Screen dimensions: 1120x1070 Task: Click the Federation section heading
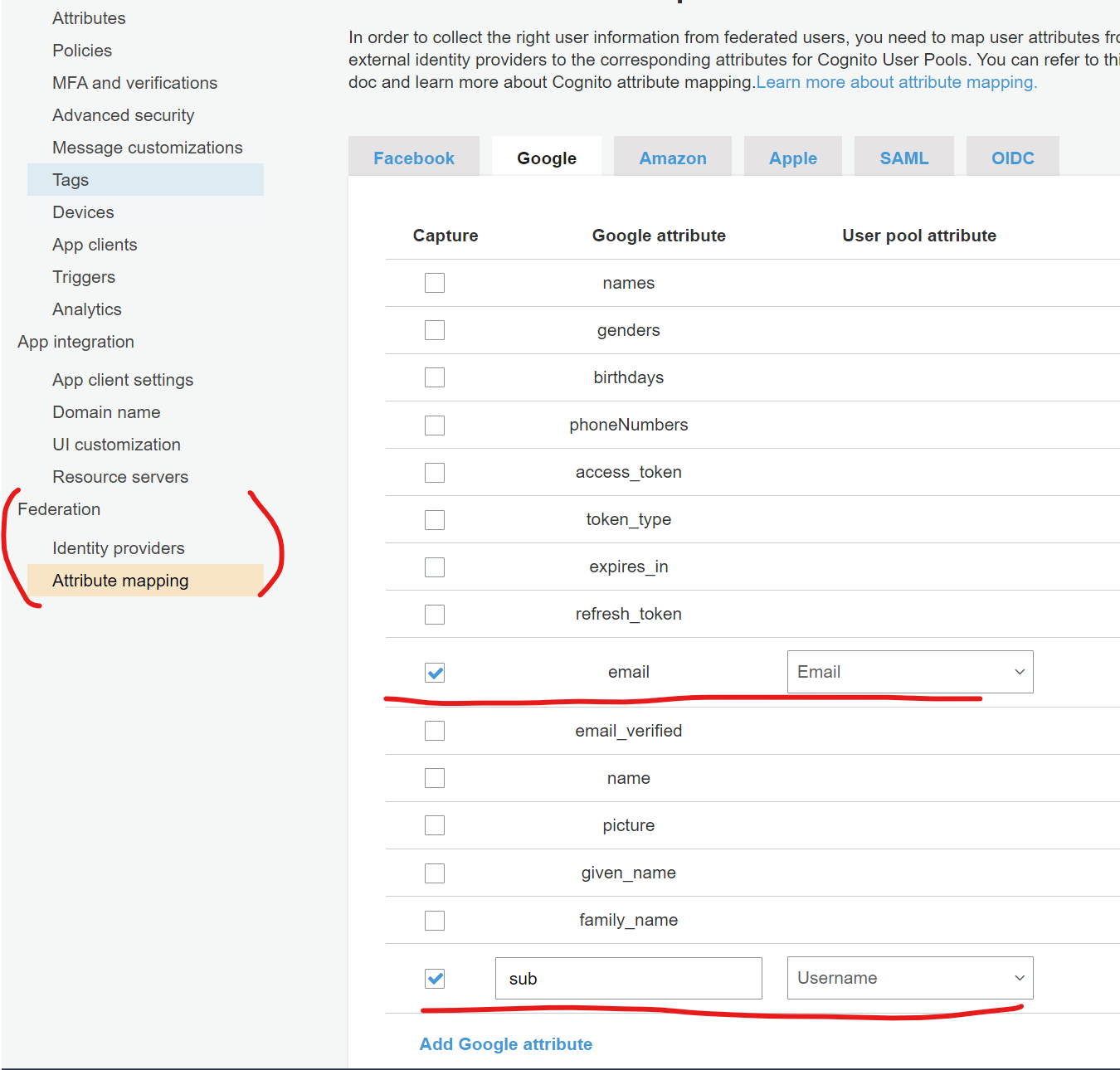(x=59, y=509)
